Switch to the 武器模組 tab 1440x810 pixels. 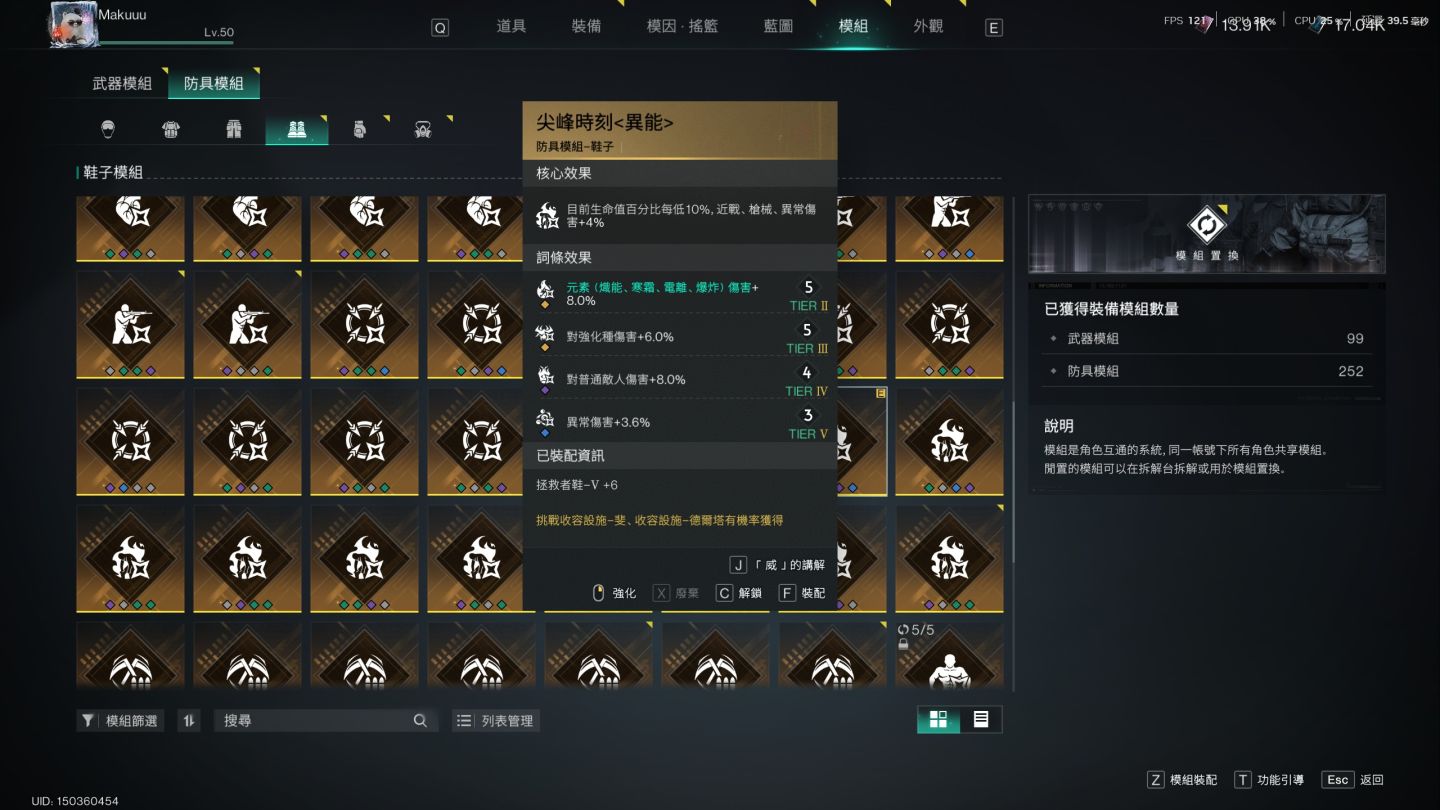[x=122, y=83]
